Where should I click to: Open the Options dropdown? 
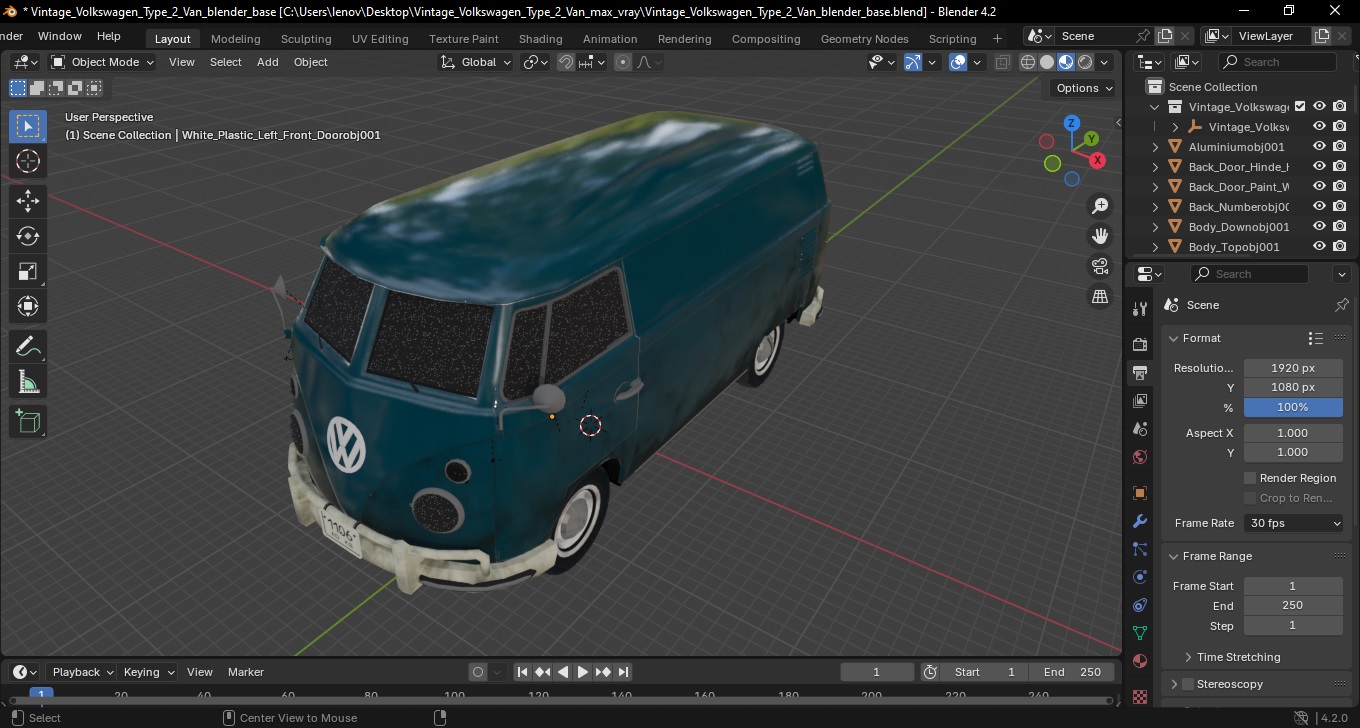coord(1084,88)
